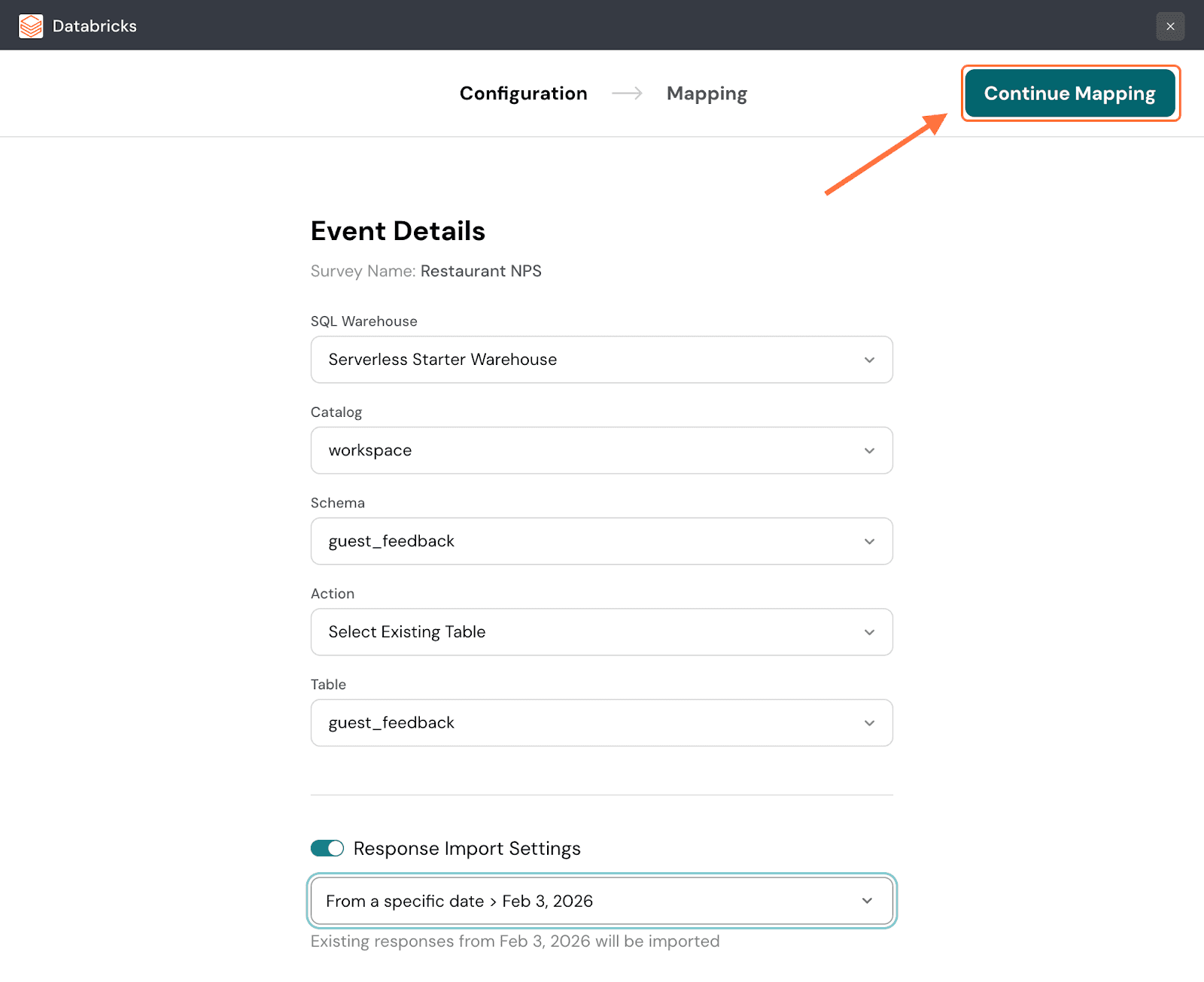This screenshot has width=1204, height=982.
Task: Click the Databricks logo icon
Action: click(31, 26)
